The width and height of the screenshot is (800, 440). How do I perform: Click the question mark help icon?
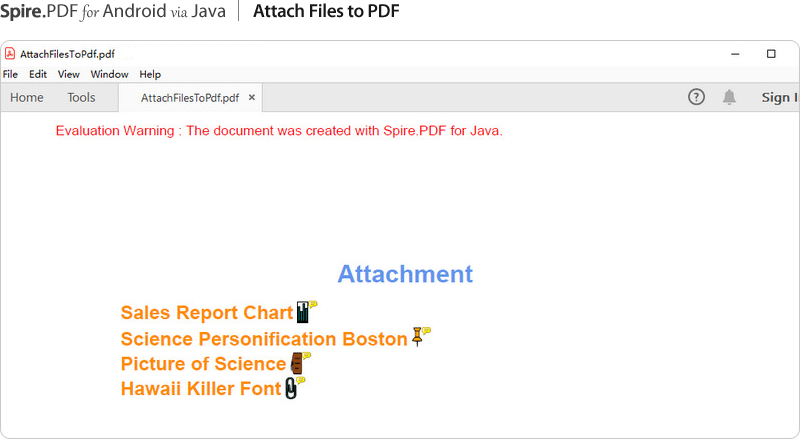click(x=697, y=97)
